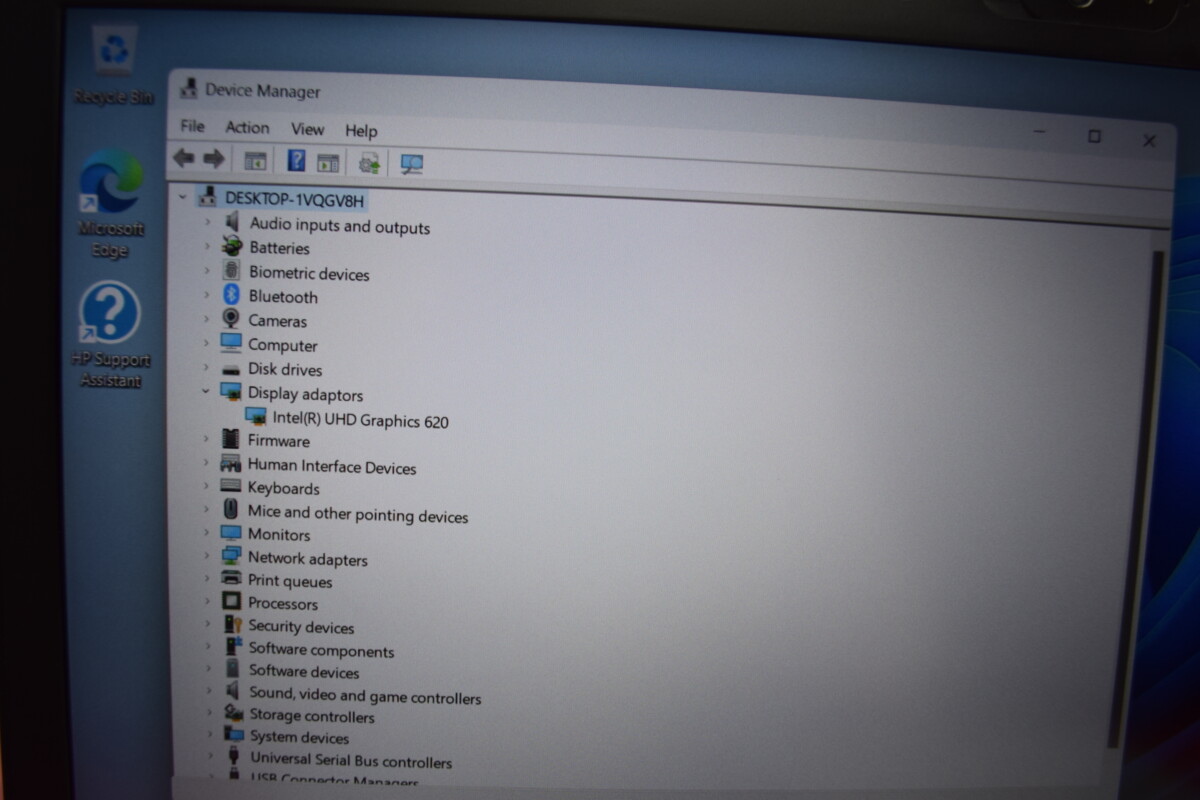Click the Firmware chip icon
Image resolution: width=1200 pixels, height=800 pixels.
pyautogui.click(x=231, y=439)
